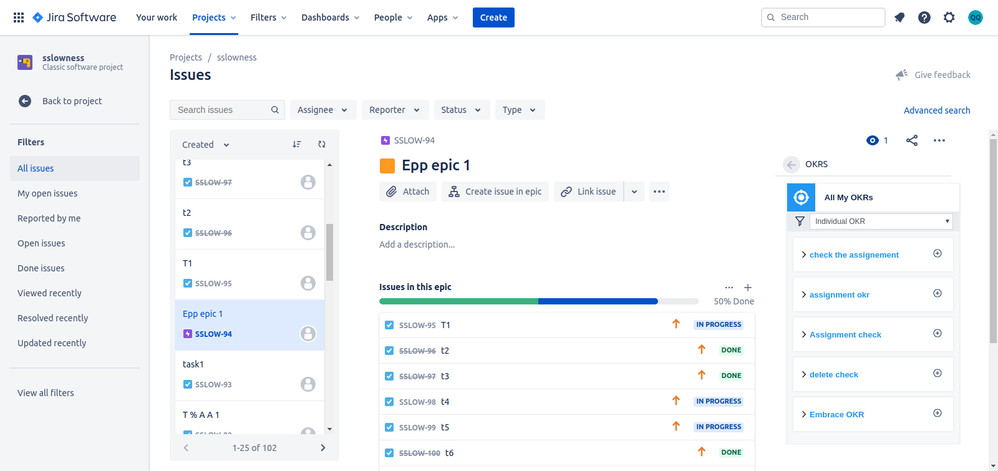
Task: Open the app switcher grid icon
Action: [18, 18]
